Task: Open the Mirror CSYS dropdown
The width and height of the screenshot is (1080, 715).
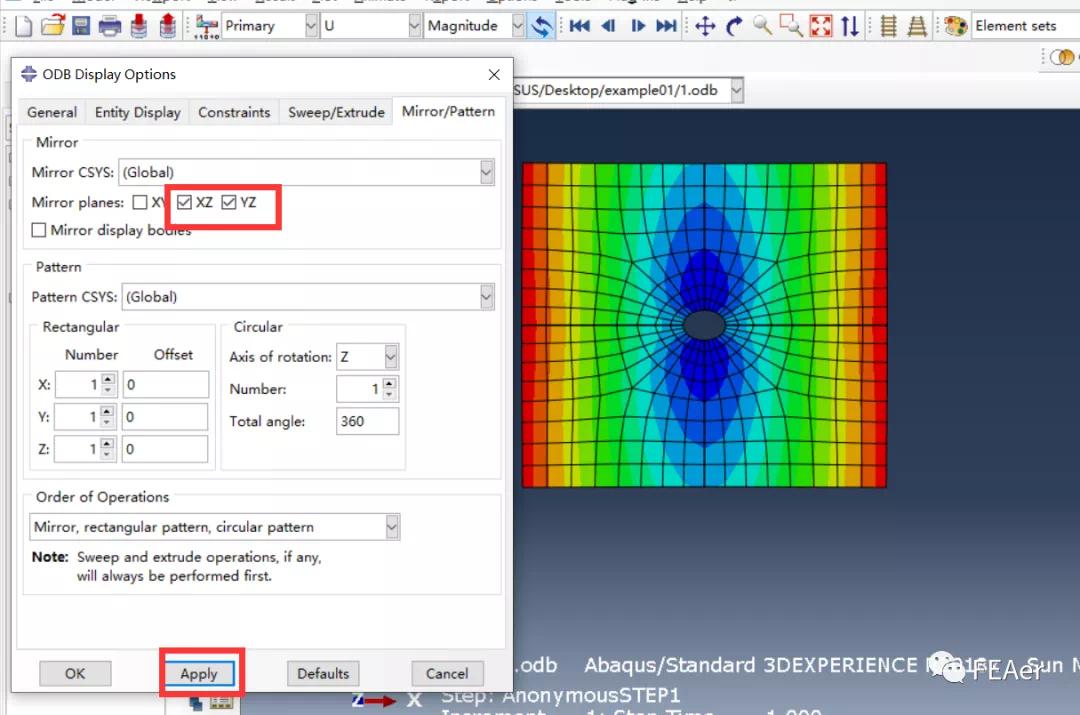Action: (x=486, y=172)
